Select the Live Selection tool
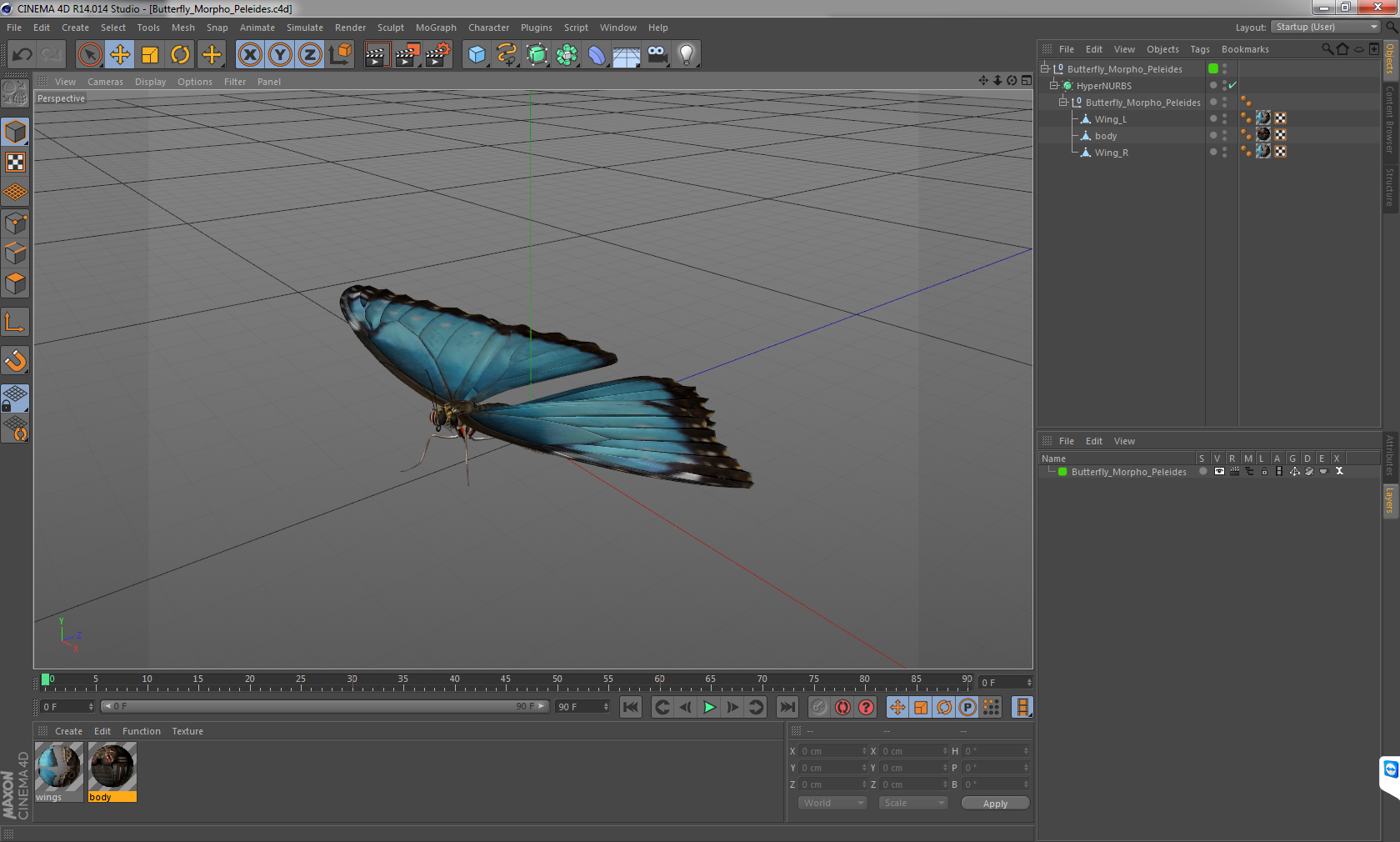 pyautogui.click(x=89, y=55)
